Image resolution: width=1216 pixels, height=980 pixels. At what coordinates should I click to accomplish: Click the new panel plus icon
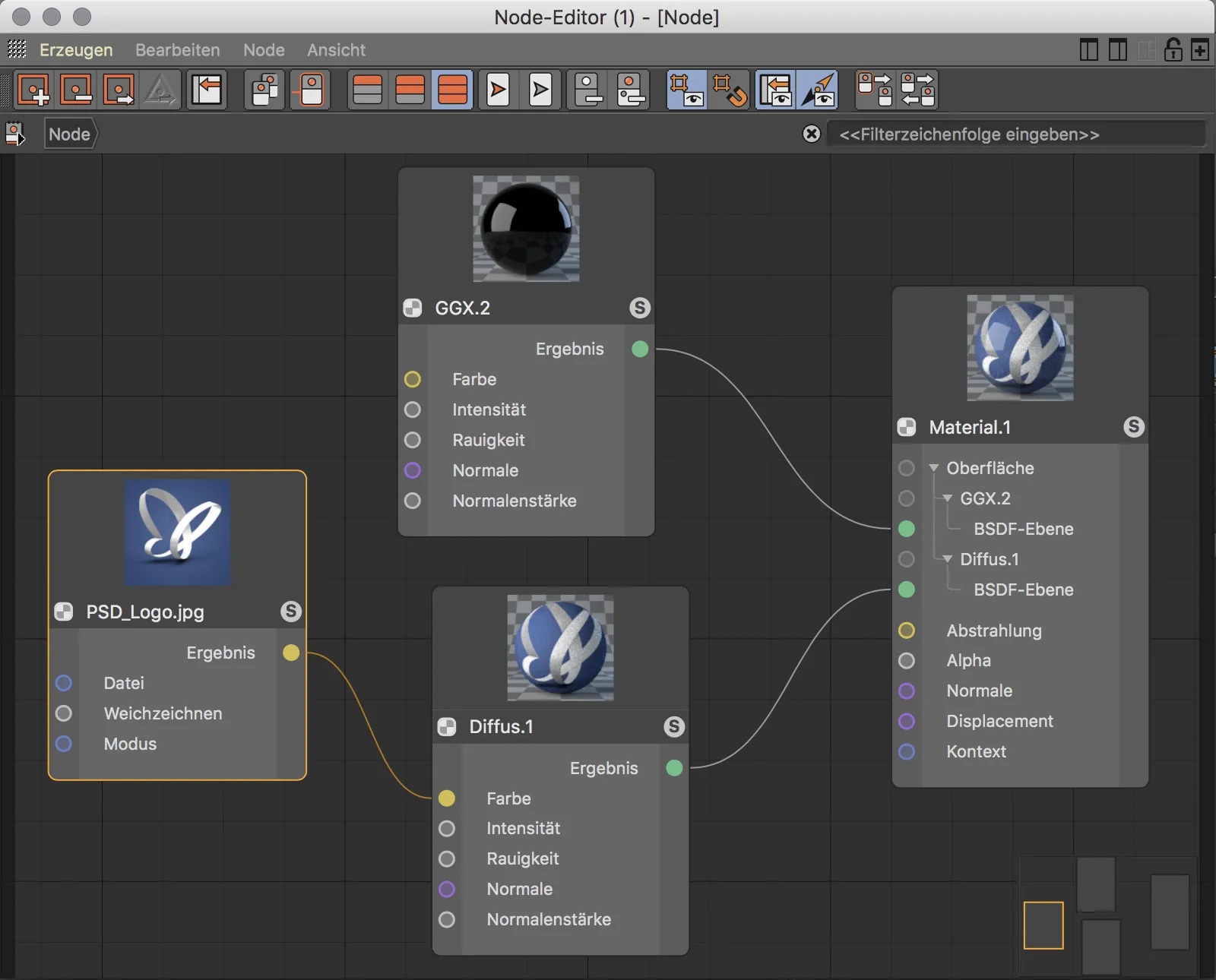[x=1200, y=50]
